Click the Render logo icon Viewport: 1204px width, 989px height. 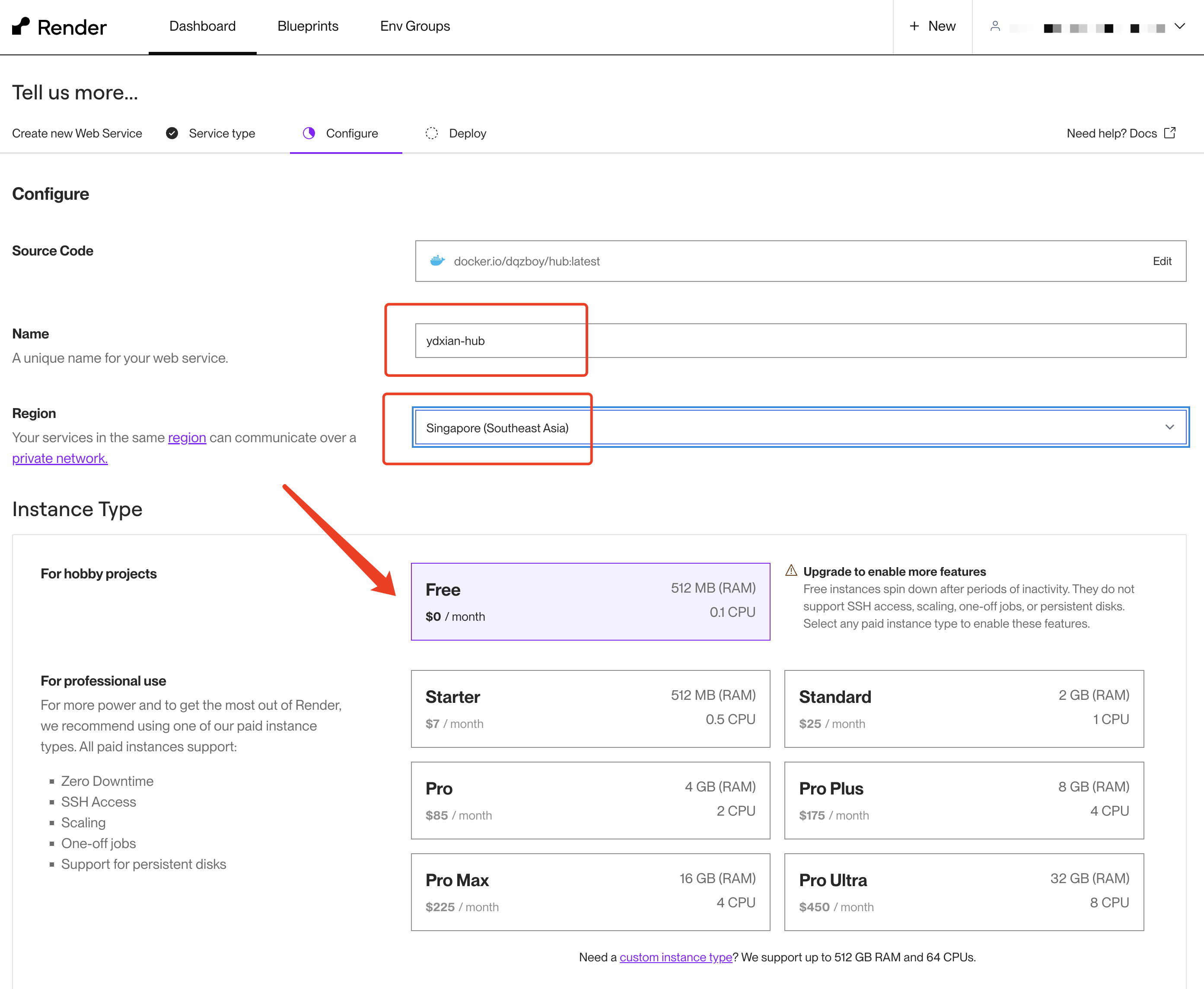21,26
